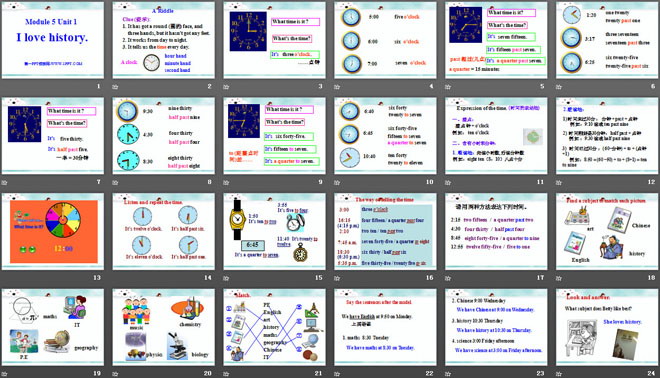Select slide 4 with three o'clock examples
This screenshot has height=378, width=660.
(x=385, y=40)
